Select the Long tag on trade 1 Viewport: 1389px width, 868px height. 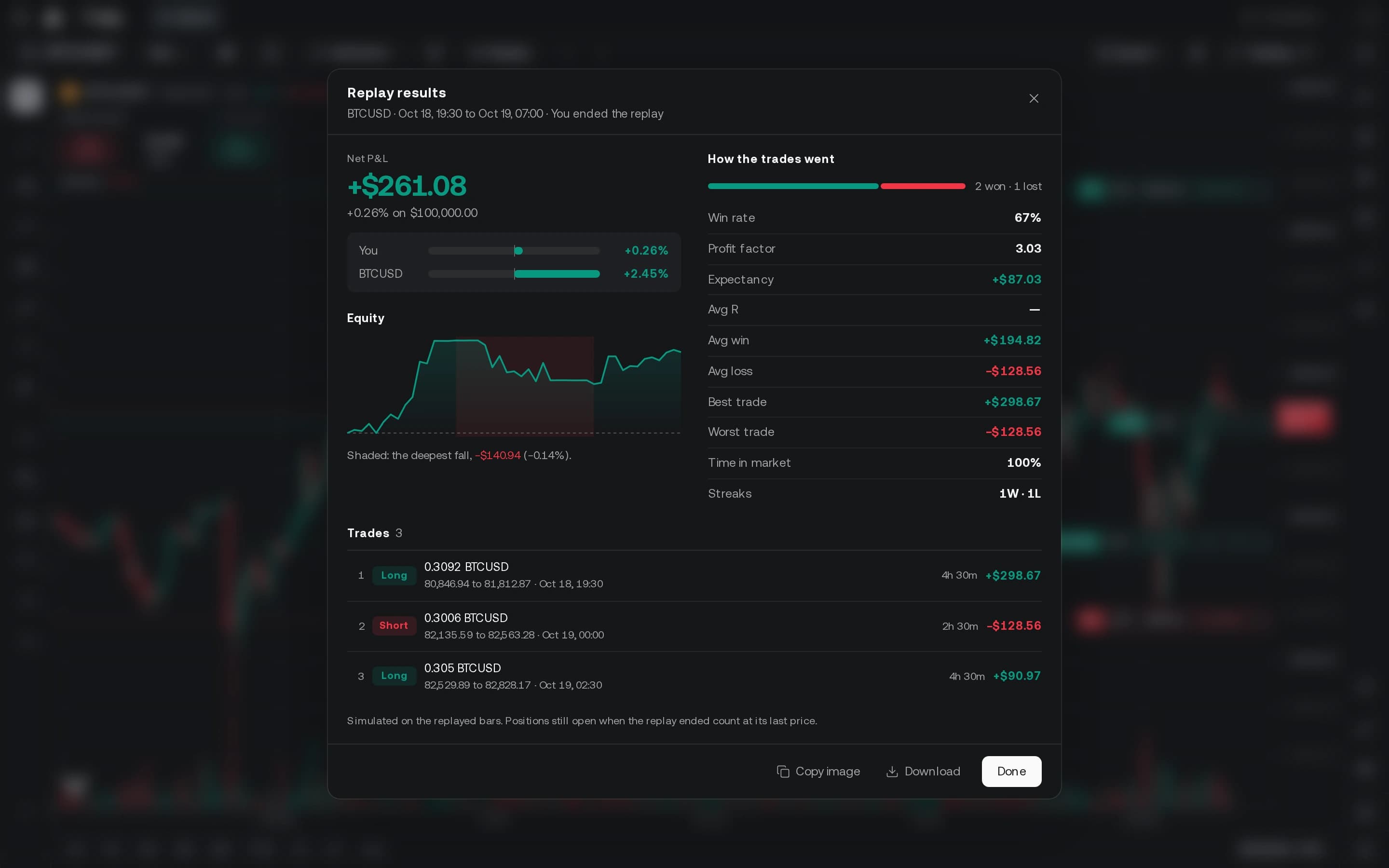coord(394,575)
